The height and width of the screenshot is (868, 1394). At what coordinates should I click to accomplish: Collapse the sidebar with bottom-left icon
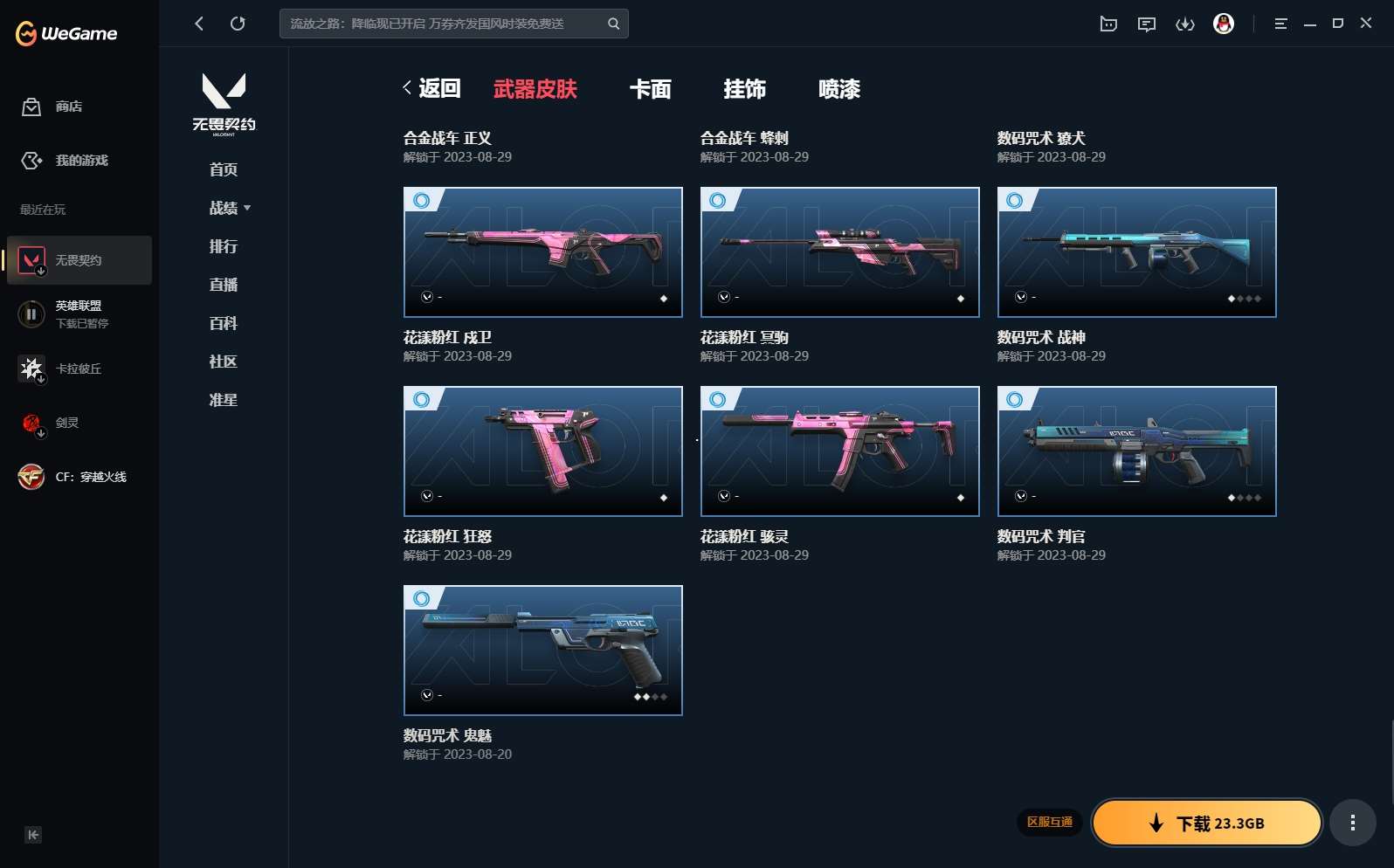tap(33, 835)
